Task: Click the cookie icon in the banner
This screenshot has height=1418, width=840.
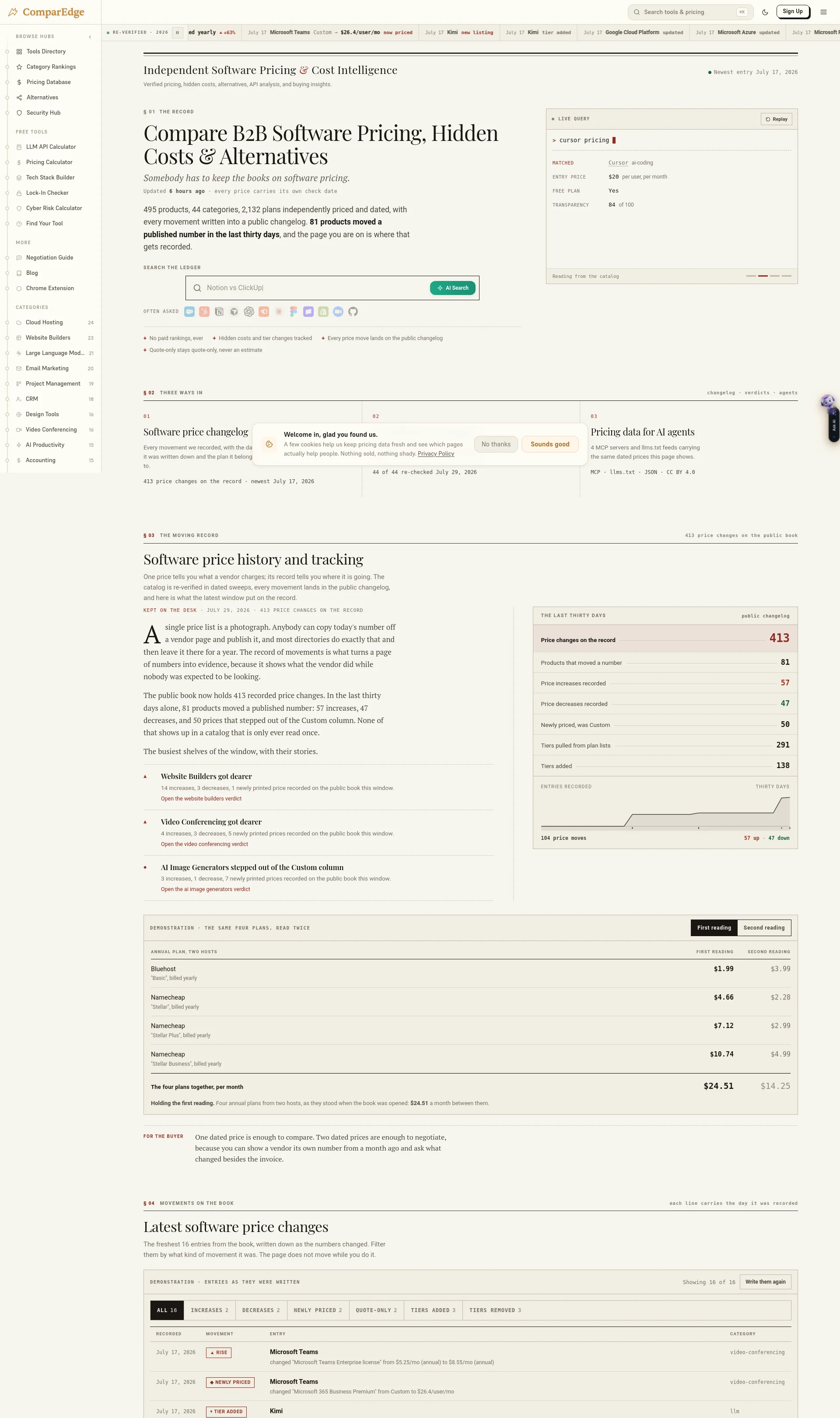Action: coord(269,444)
